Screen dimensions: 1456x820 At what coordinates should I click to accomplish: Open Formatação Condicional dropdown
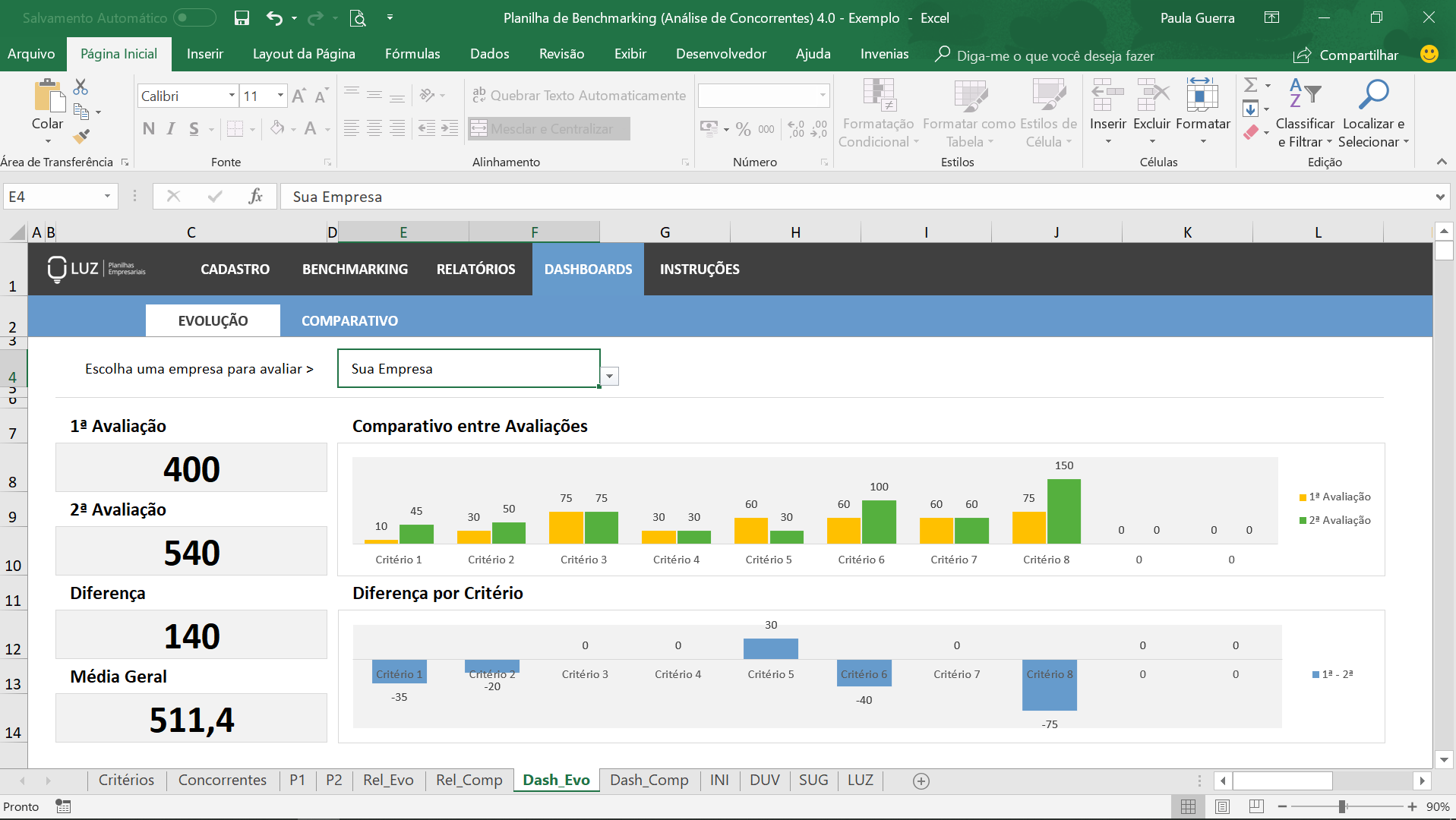pos(878,114)
